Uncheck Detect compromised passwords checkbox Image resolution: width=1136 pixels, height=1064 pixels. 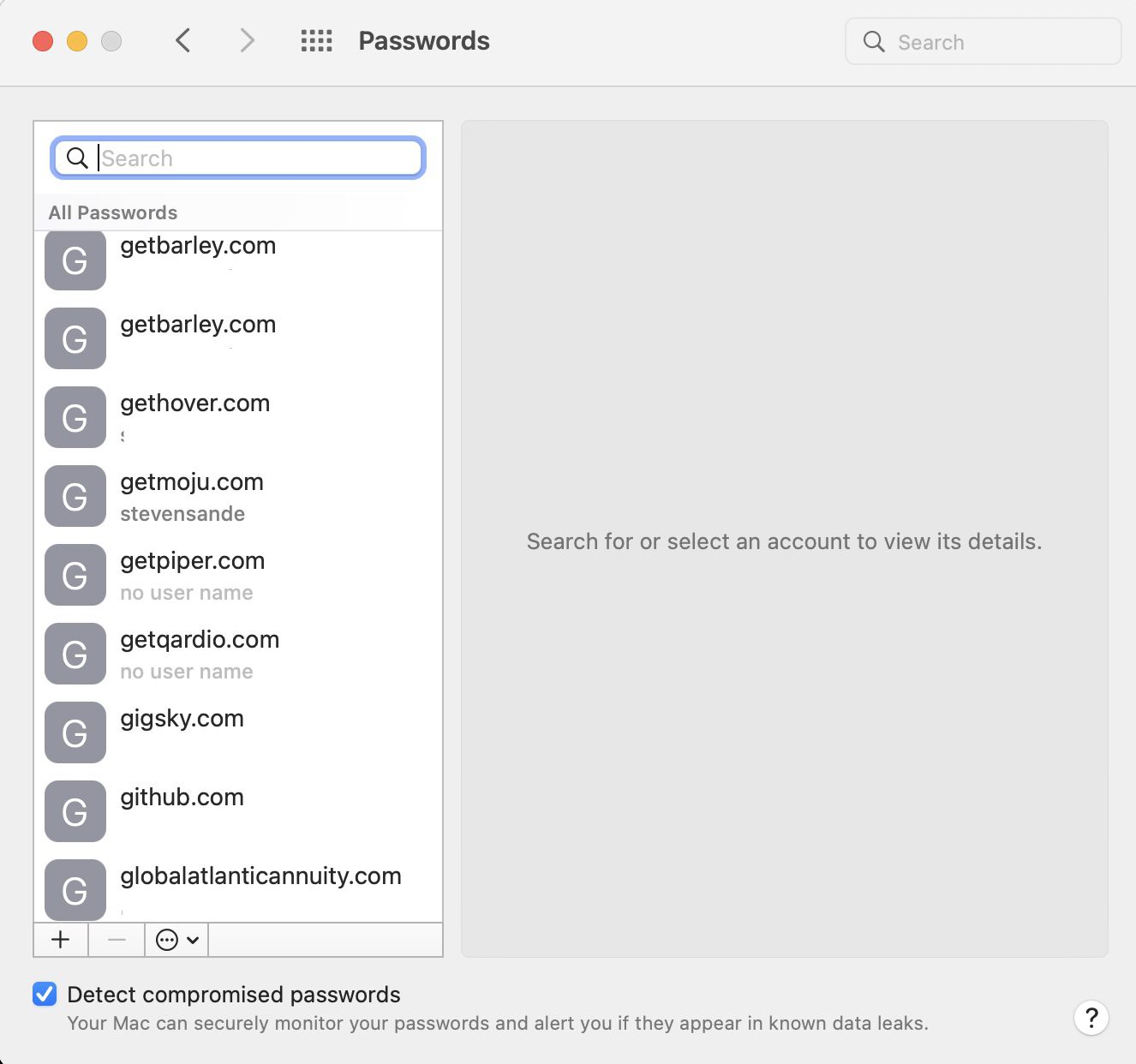click(x=45, y=994)
